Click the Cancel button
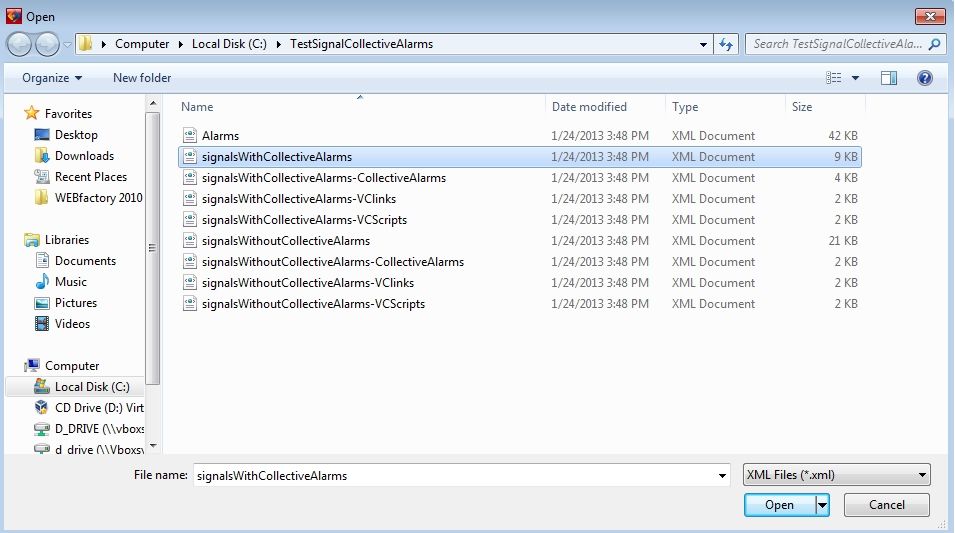 click(886, 505)
